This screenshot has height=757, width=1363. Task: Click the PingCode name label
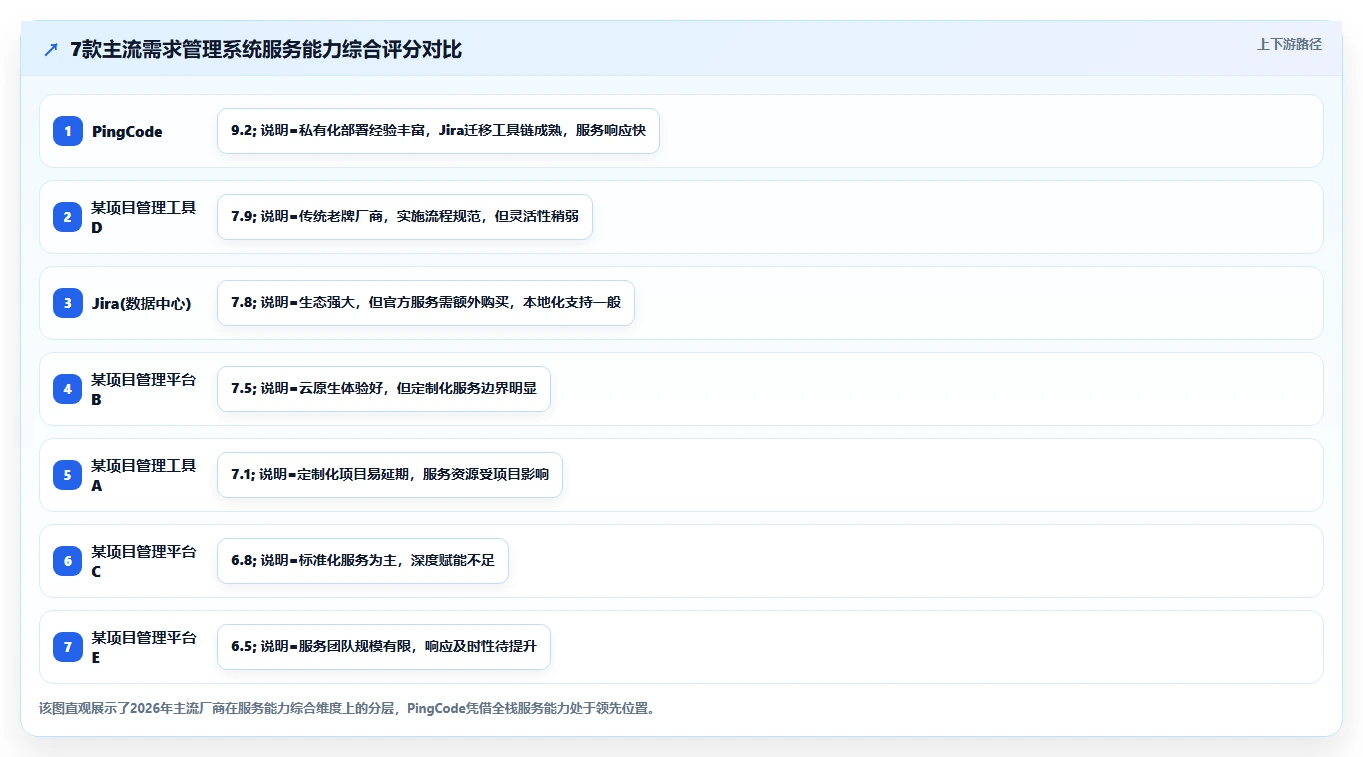127,131
